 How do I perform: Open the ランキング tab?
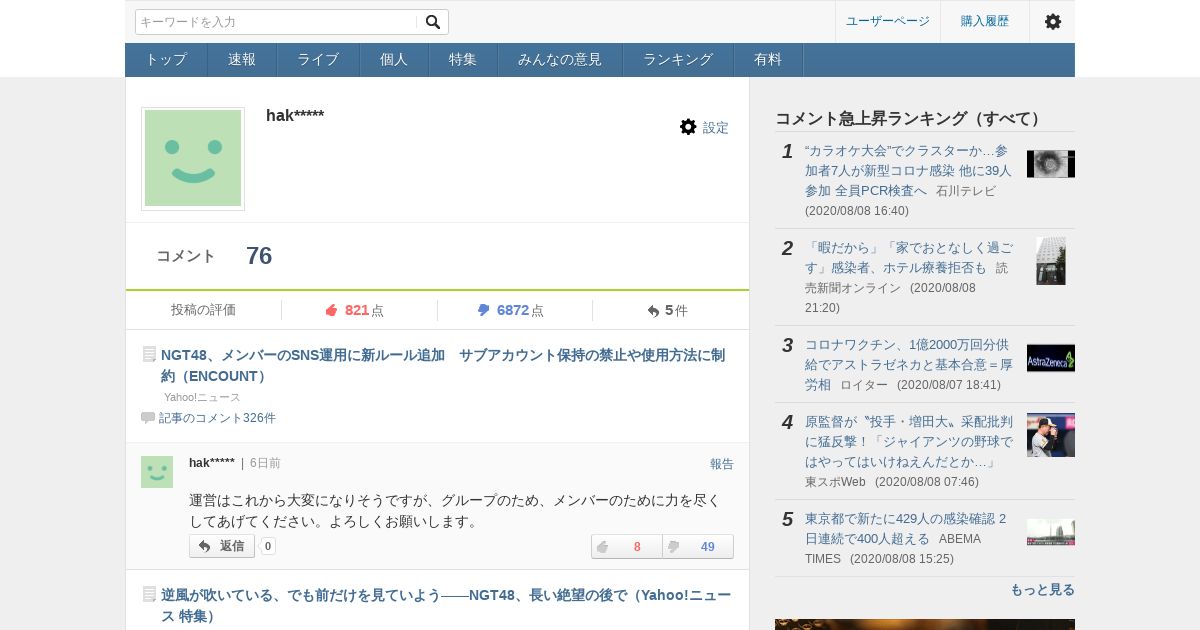[x=678, y=60]
